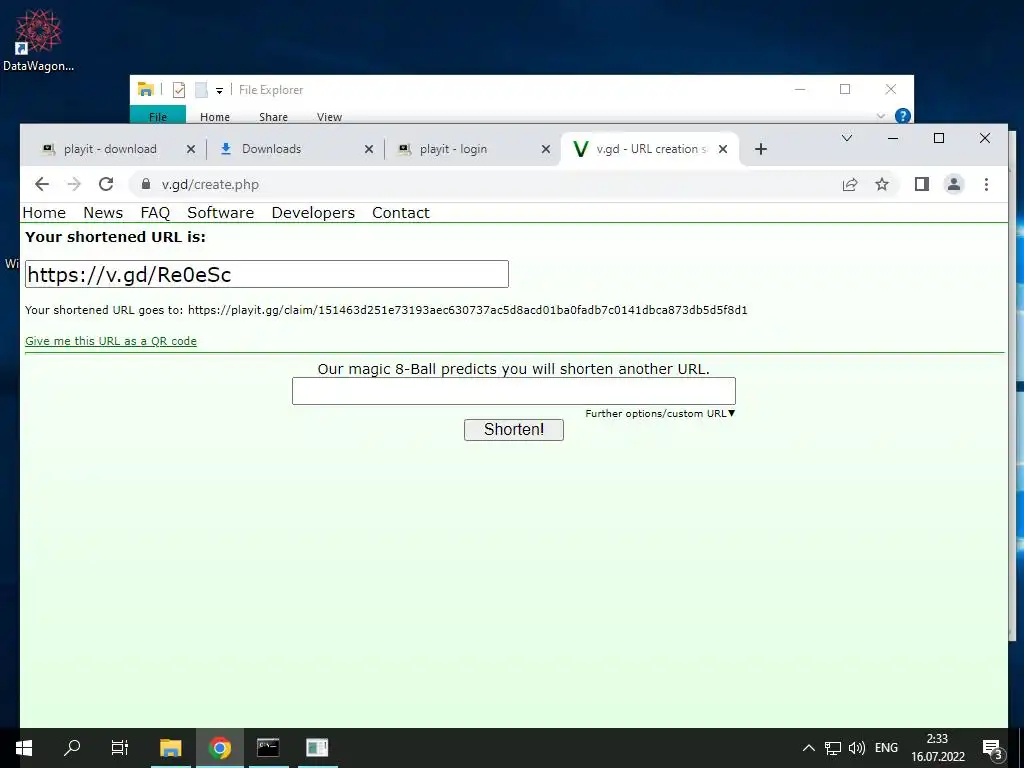Open the Developers link
The width and height of the screenshot is (1024, 768).
(x=313, y=213)
